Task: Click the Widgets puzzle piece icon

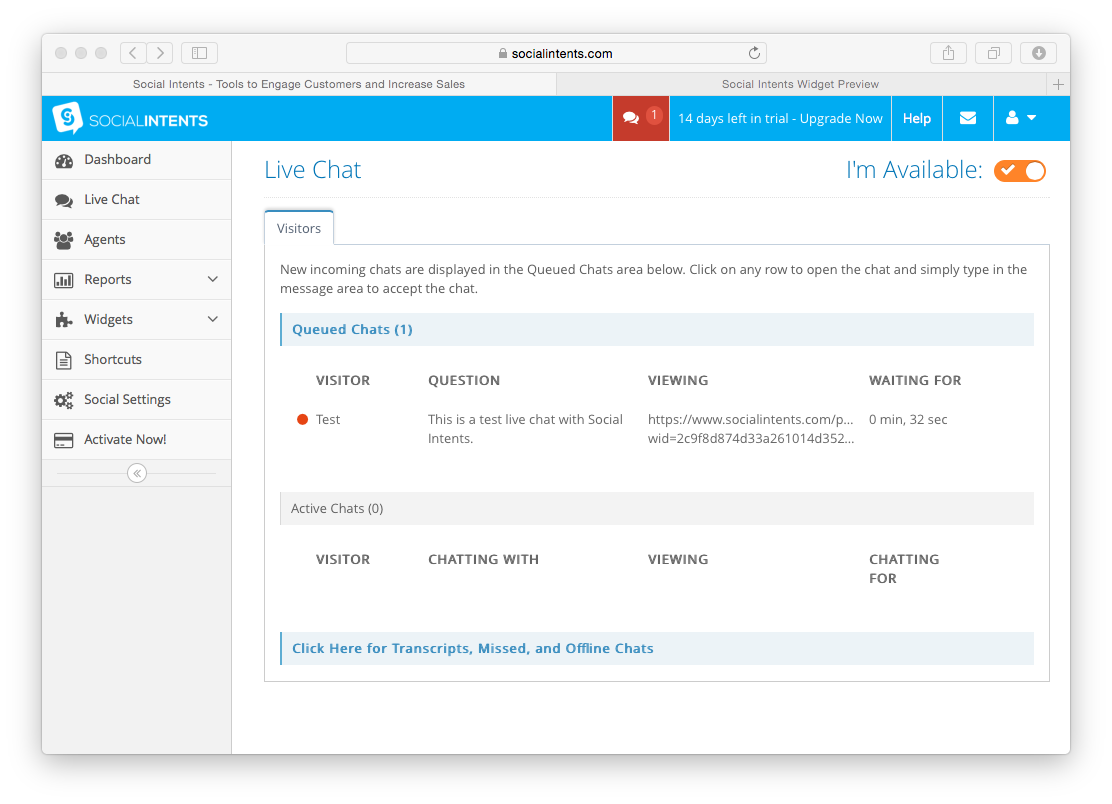Action: (x=64, y=320)
